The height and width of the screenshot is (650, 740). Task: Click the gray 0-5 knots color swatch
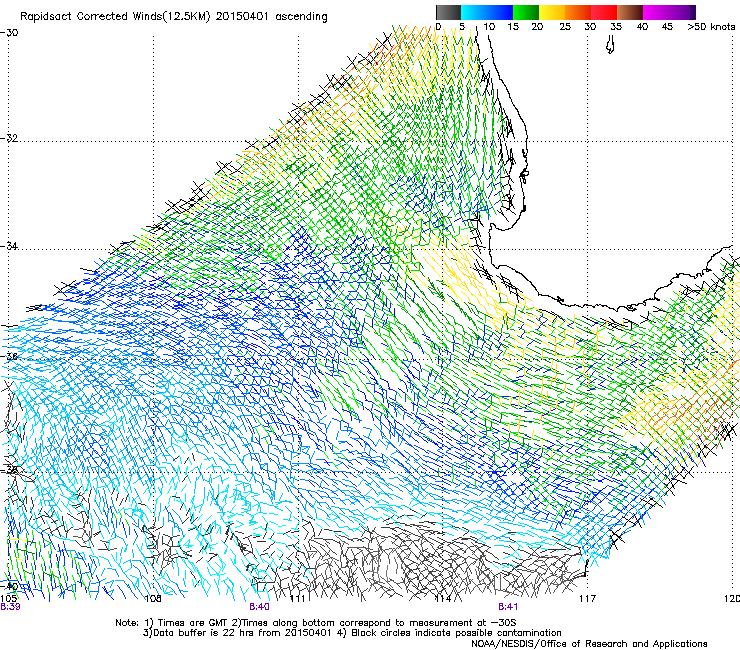(x=448, y=12)
